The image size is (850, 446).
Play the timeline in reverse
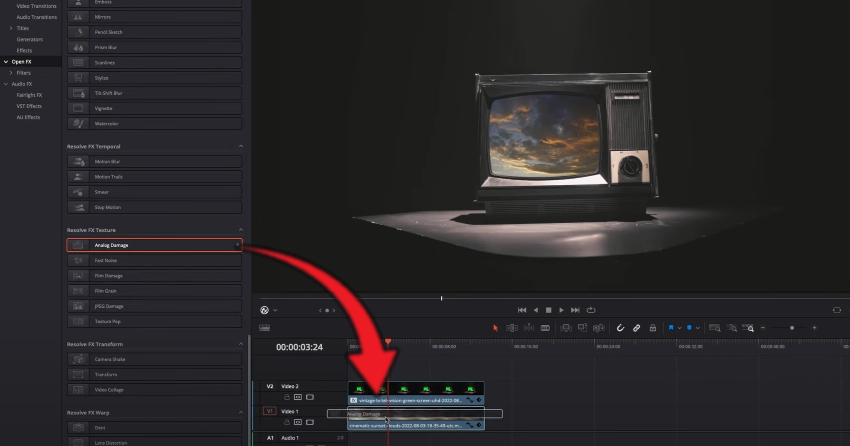pyautogui.click(x=536, y=310)
